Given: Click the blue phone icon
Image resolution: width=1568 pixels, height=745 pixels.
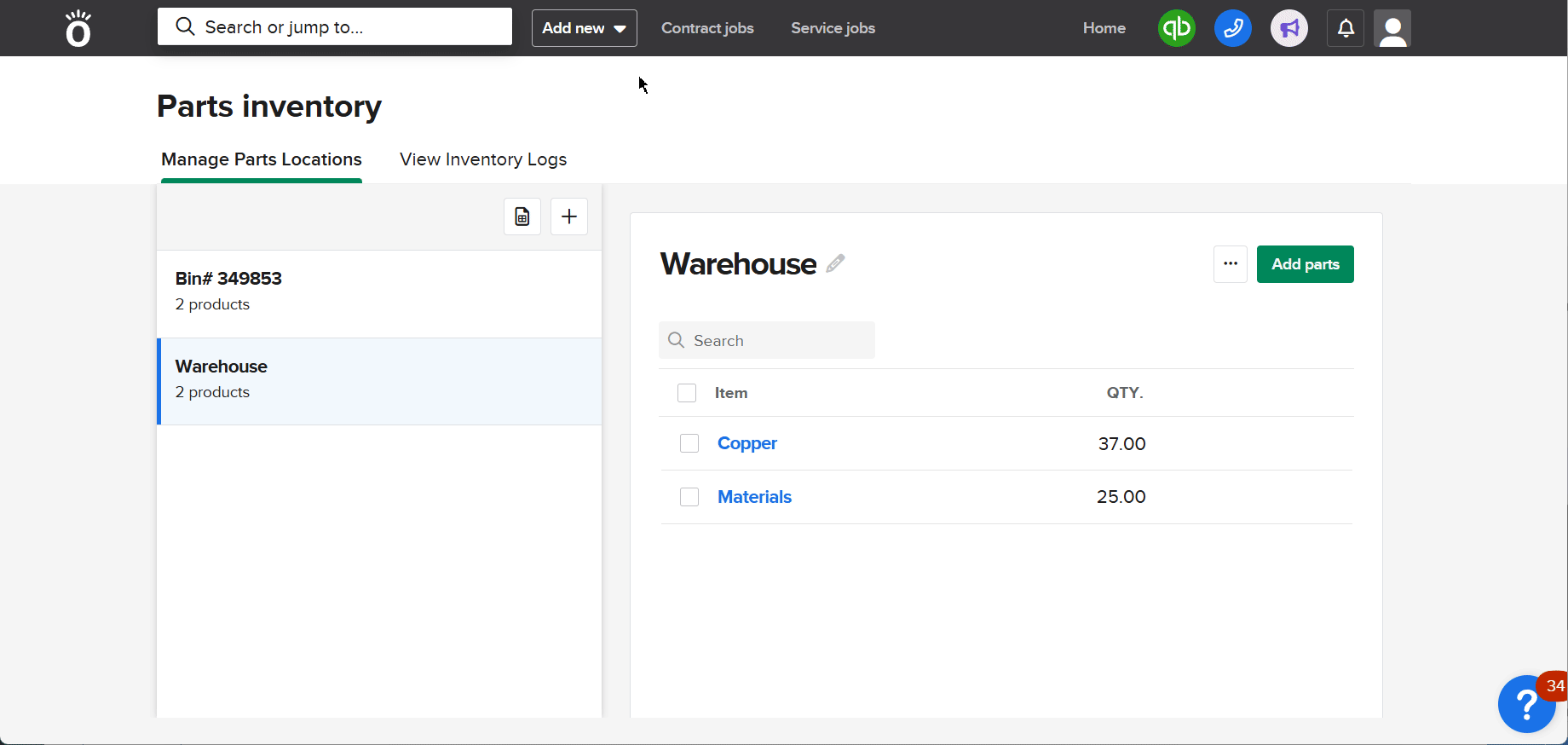Looking at the screenshot, I should pos(1232,28).
